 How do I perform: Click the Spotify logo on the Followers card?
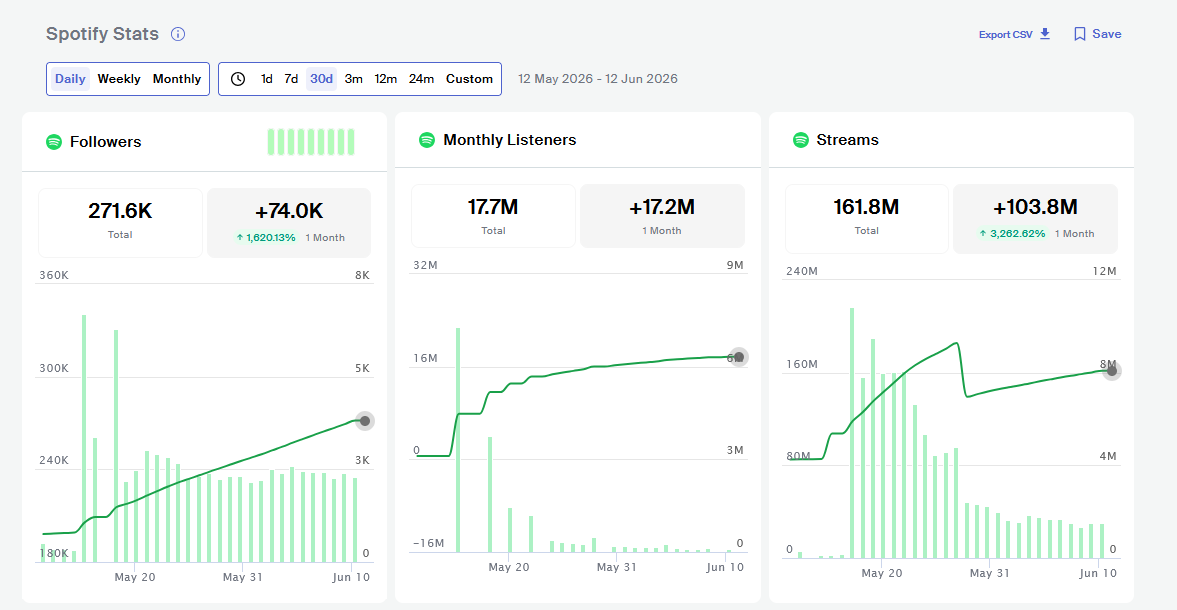[54, 142]
